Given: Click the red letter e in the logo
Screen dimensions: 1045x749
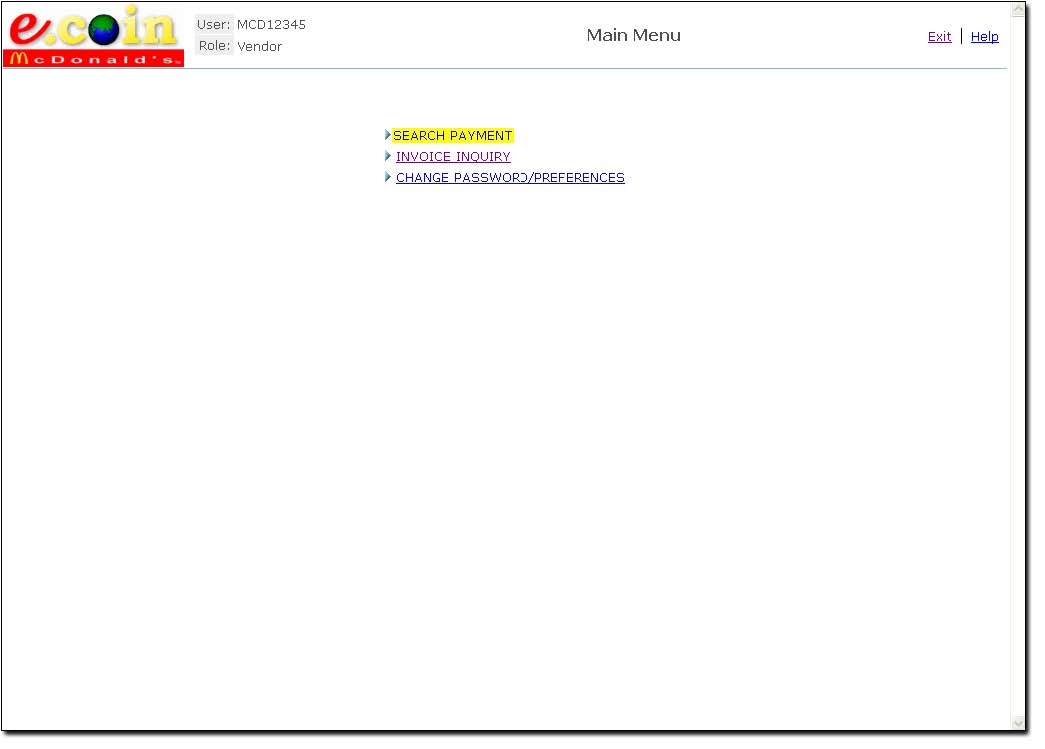Looking at the screenshot, I should 30,29.
